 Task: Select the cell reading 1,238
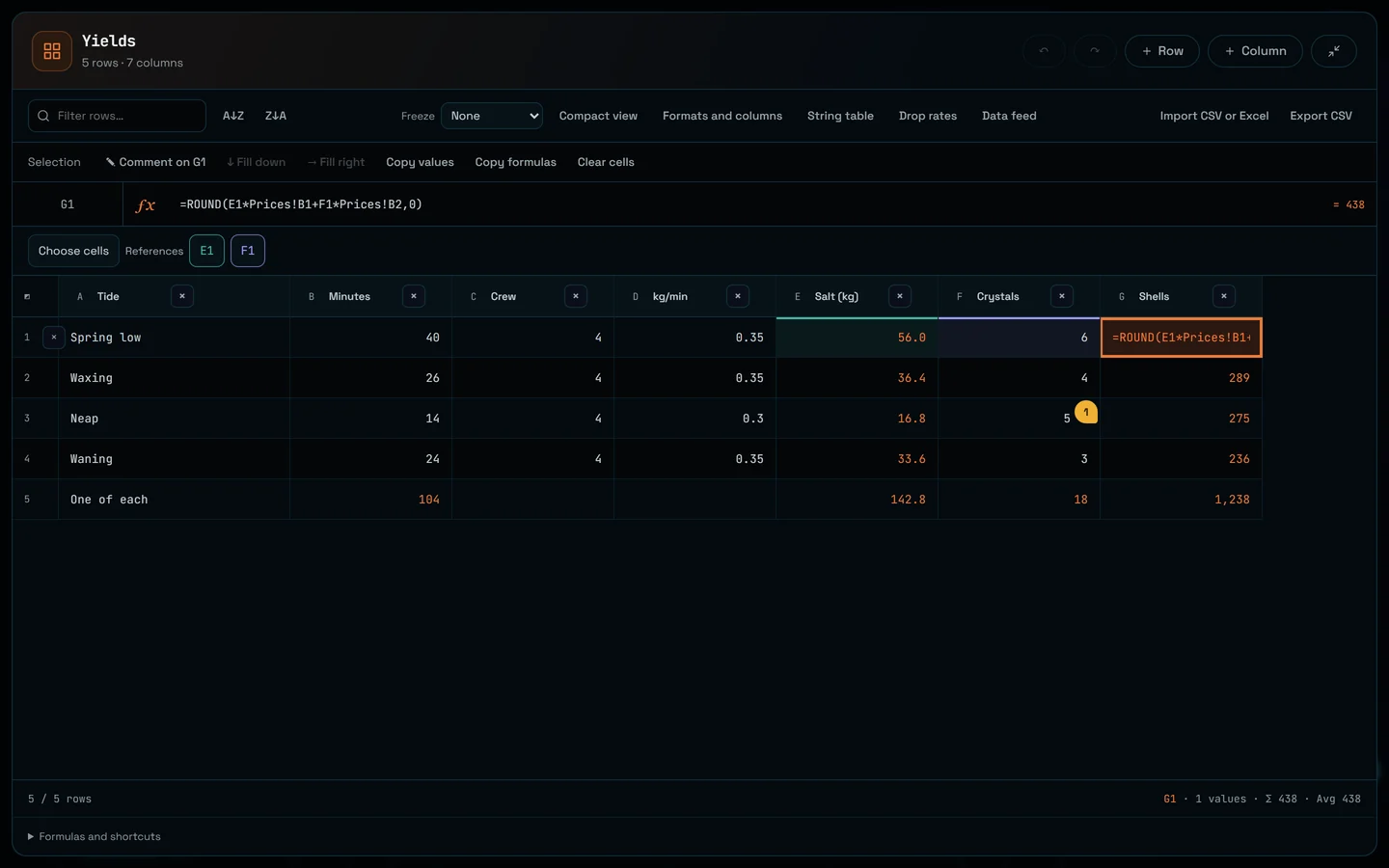(1182, 500)
